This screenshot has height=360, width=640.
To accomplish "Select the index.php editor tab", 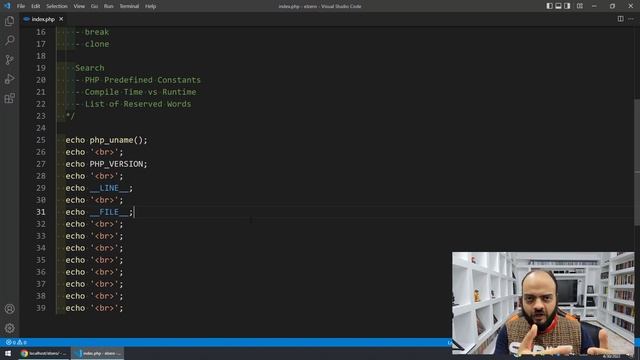I will 43,19.
